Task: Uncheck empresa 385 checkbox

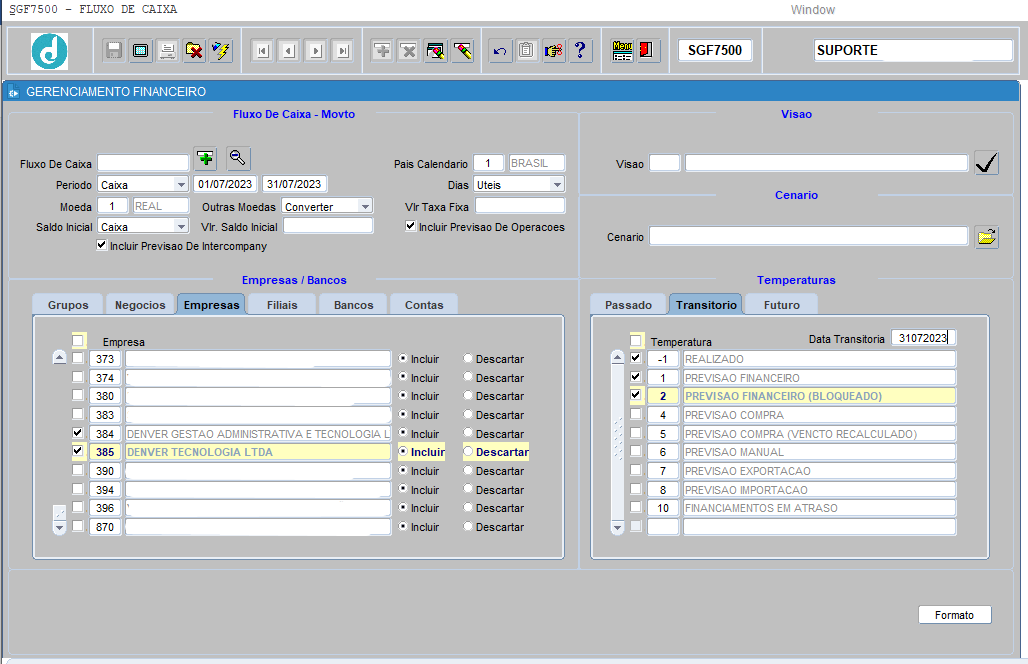Action: coord(78,451)
